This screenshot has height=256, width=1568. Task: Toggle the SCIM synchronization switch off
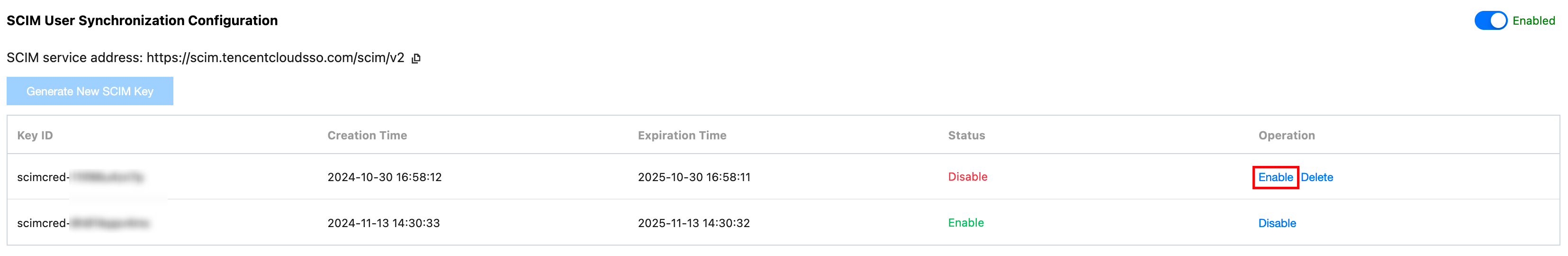(1490, 21)
